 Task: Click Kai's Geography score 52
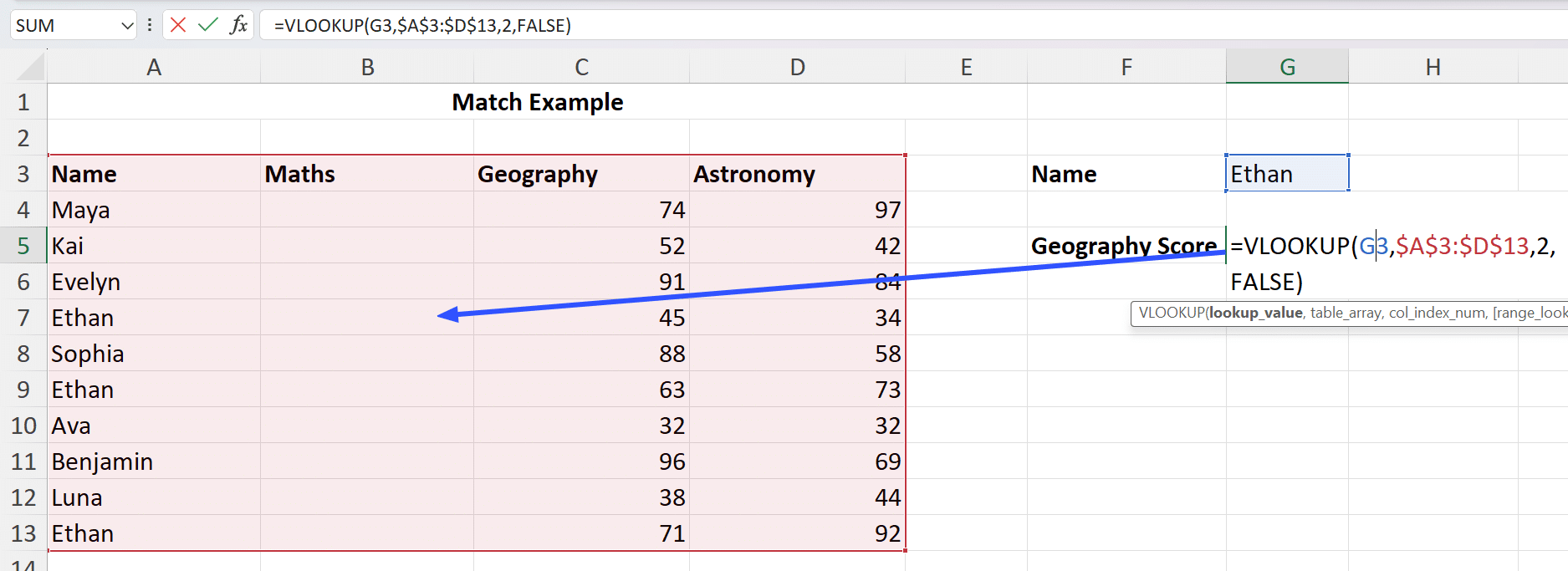pos(581,246)
